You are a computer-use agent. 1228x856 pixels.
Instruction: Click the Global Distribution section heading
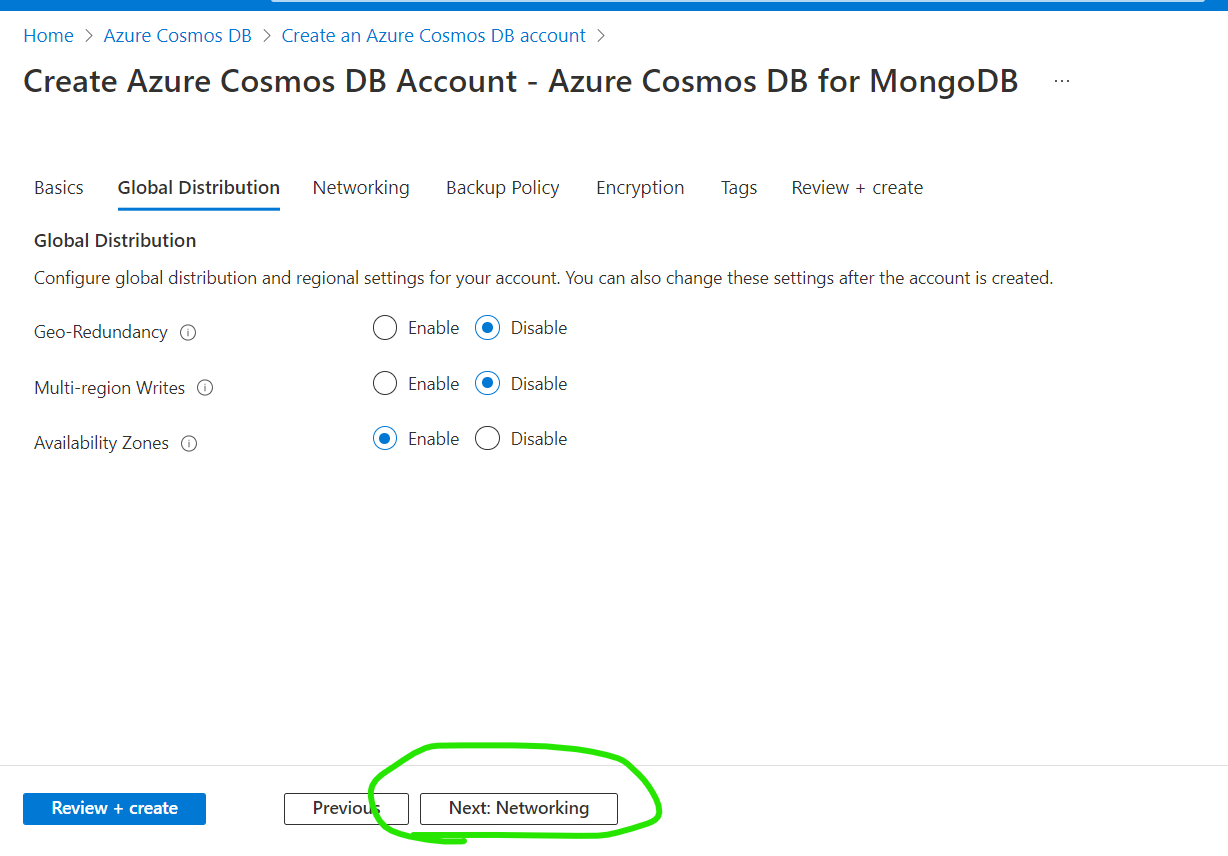click(115, 241)
